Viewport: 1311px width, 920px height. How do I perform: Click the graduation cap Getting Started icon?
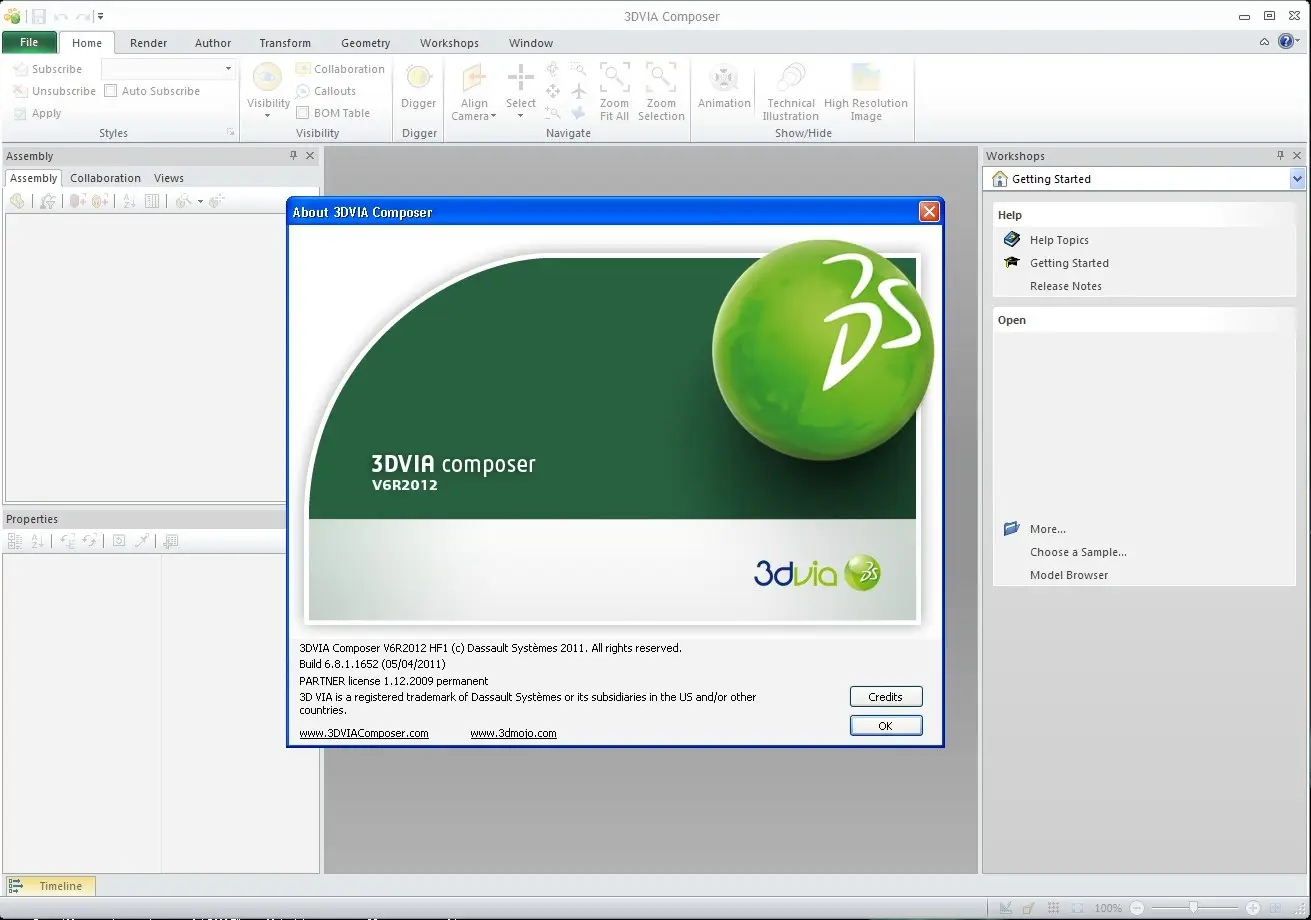pyautogui.click(x=1011, y=262)
